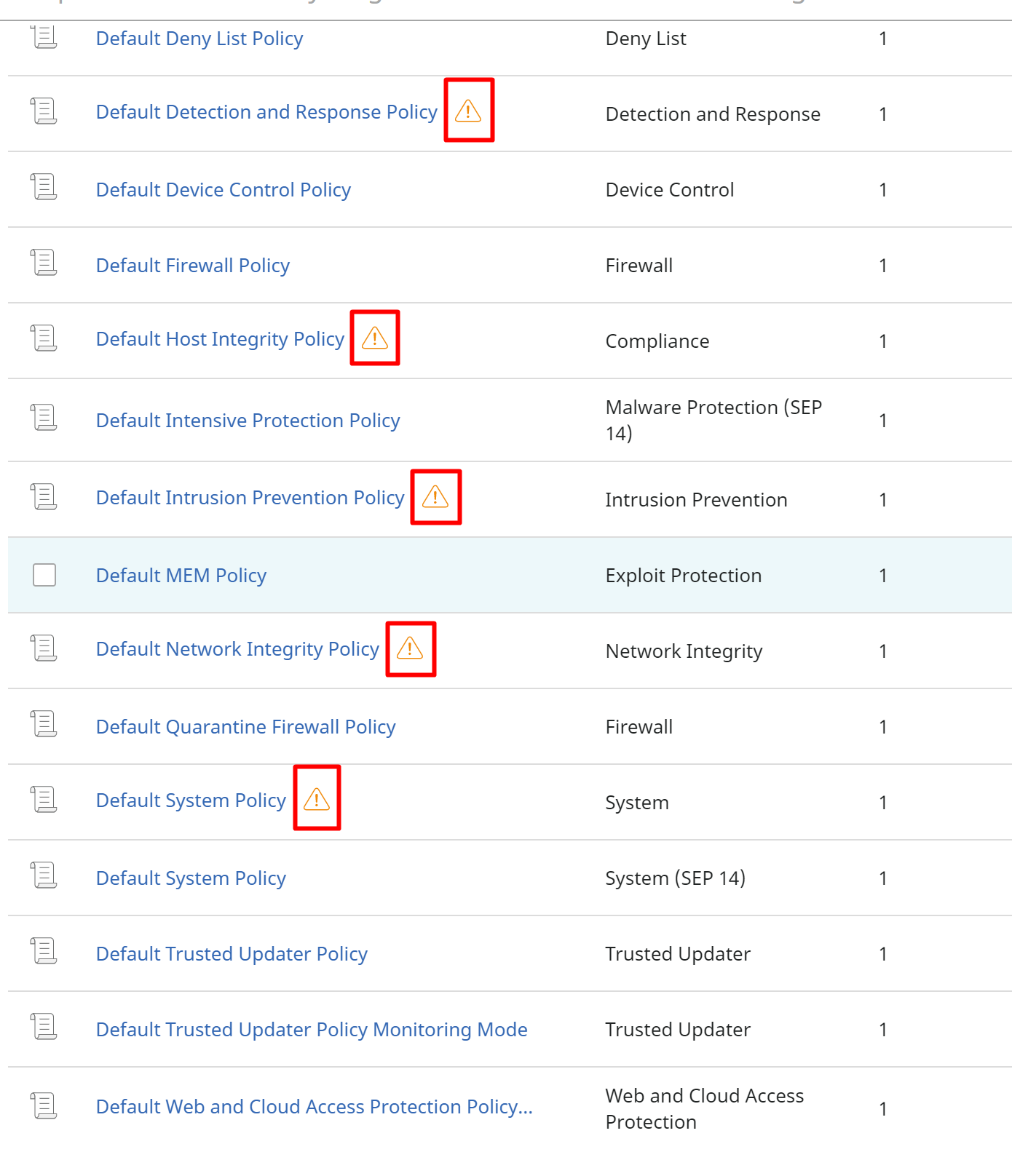Open Default Trusted Updater Policy link
Image resolution: width=1012 pixels, height=1176 pixels.
click(x=232, y=954)
